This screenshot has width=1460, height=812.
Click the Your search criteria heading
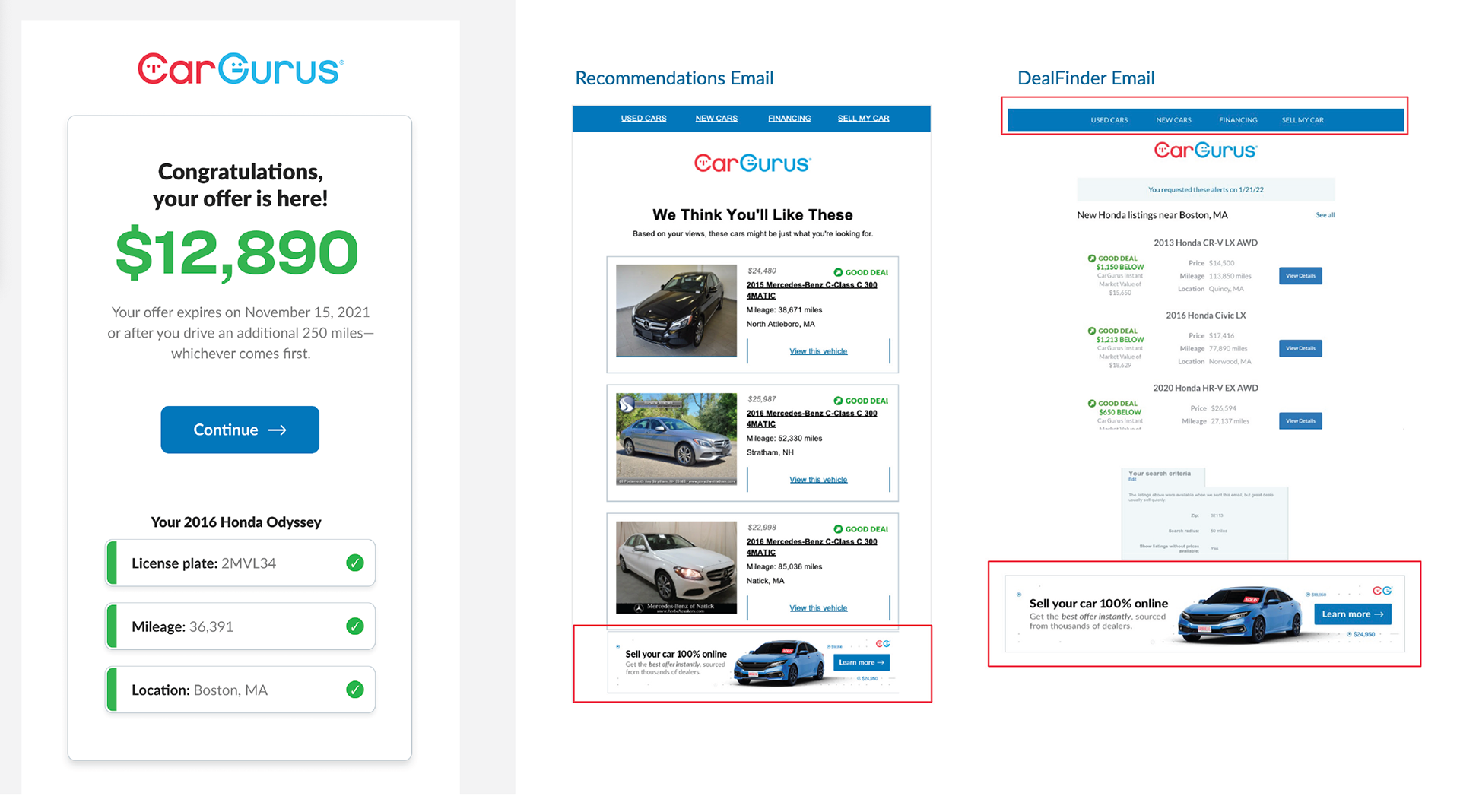pos(1159,474)
